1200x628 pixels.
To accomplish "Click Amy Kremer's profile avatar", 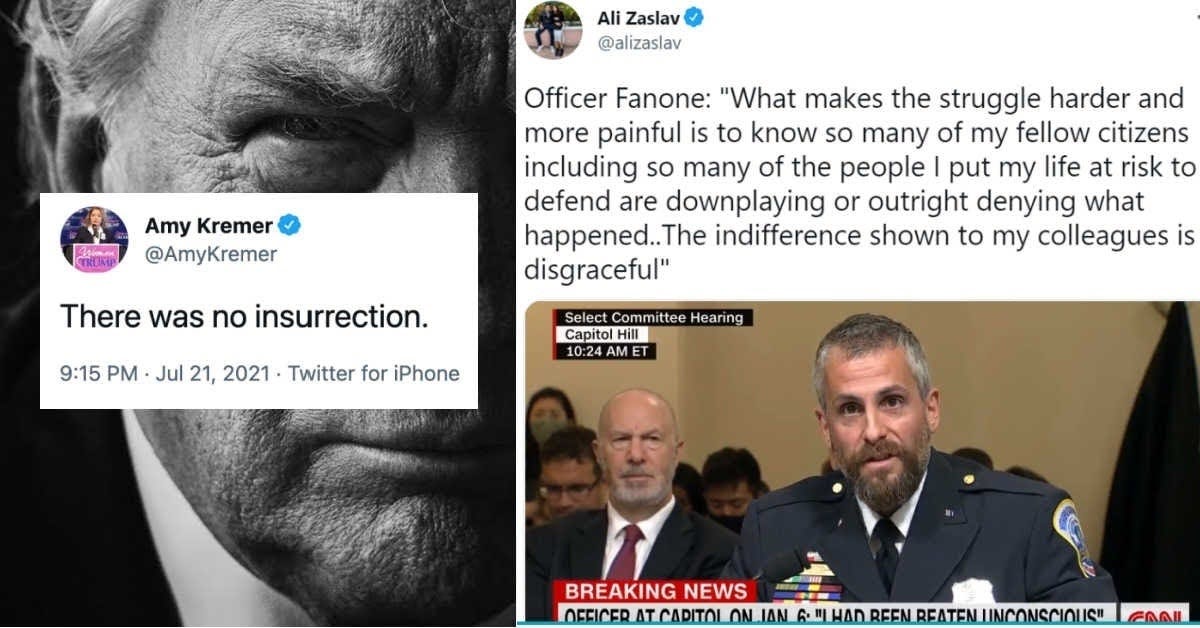I will (x=95, y=240).
